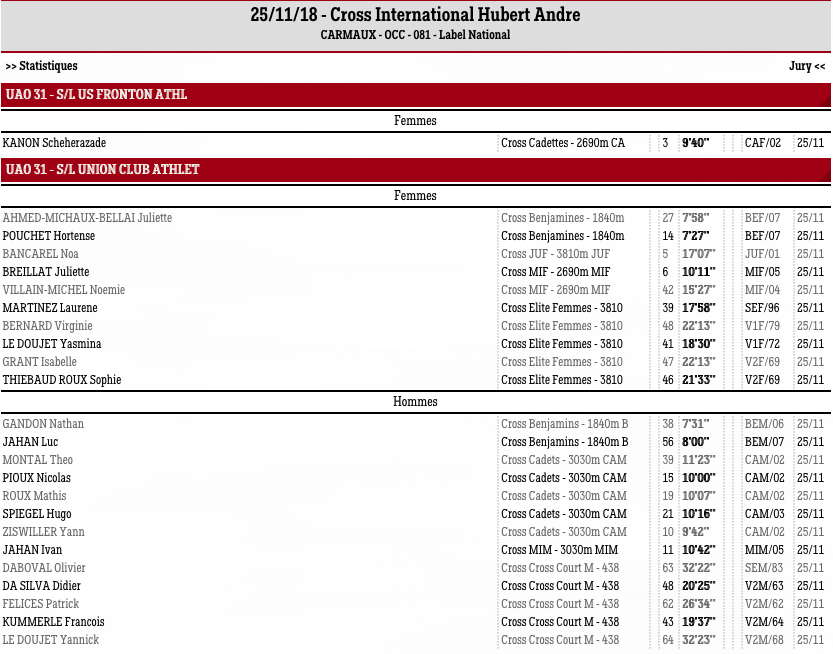Click Cross Elite Femmes event in MARTINEZ Laurene row
This screenshot has height=654, width=833.
(562, 308)
